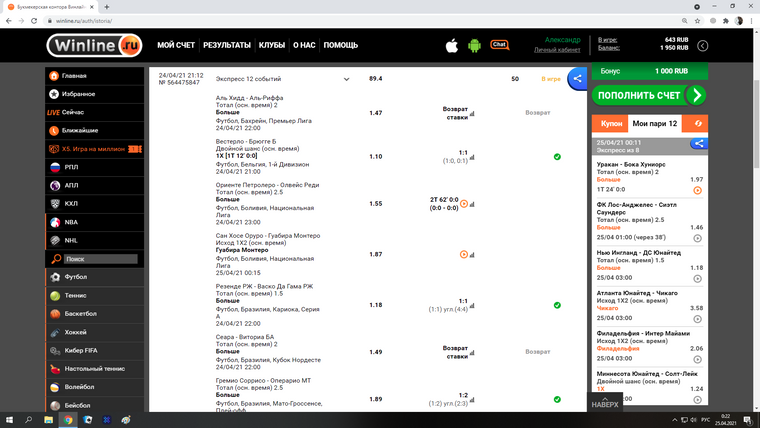Click the page vertical scrollbar
This screenshot has height=428, width=760.
(x=756, y=125)
